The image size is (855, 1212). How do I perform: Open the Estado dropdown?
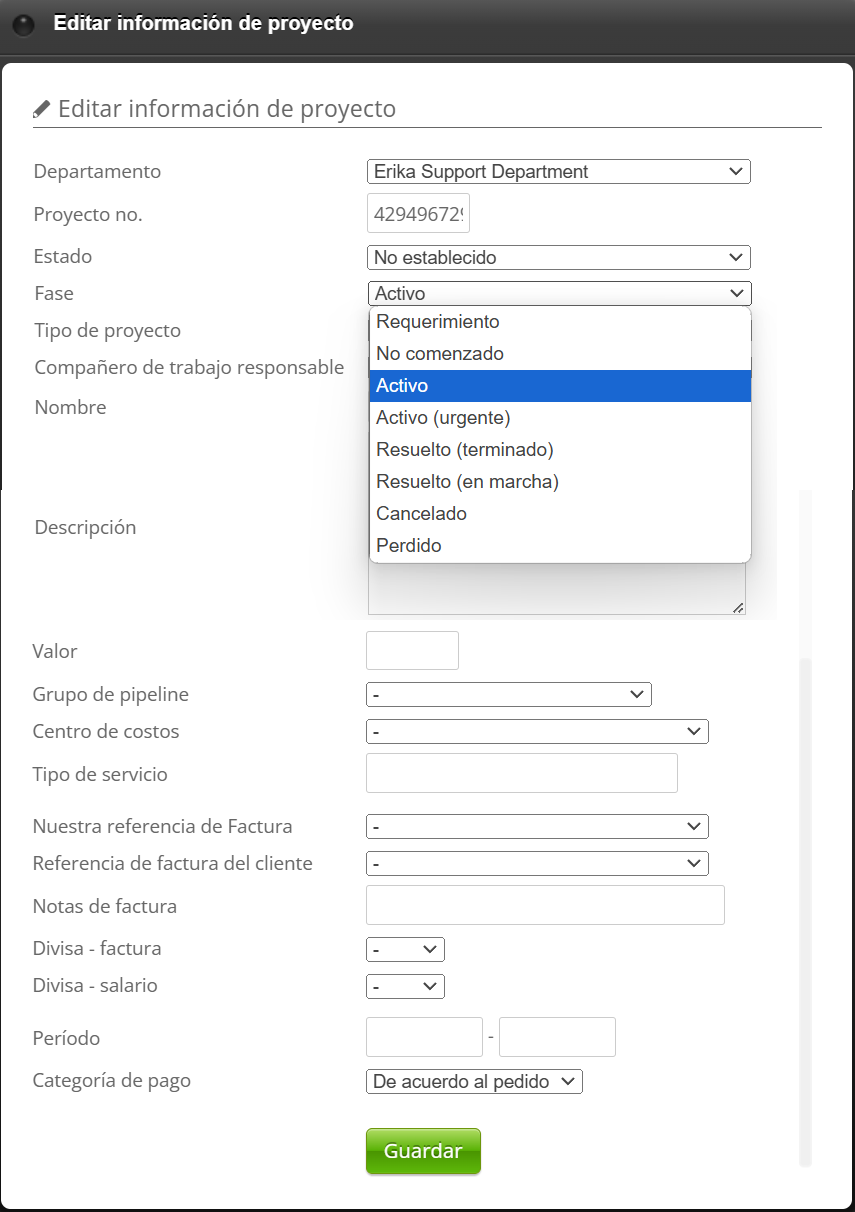(558, 257)
